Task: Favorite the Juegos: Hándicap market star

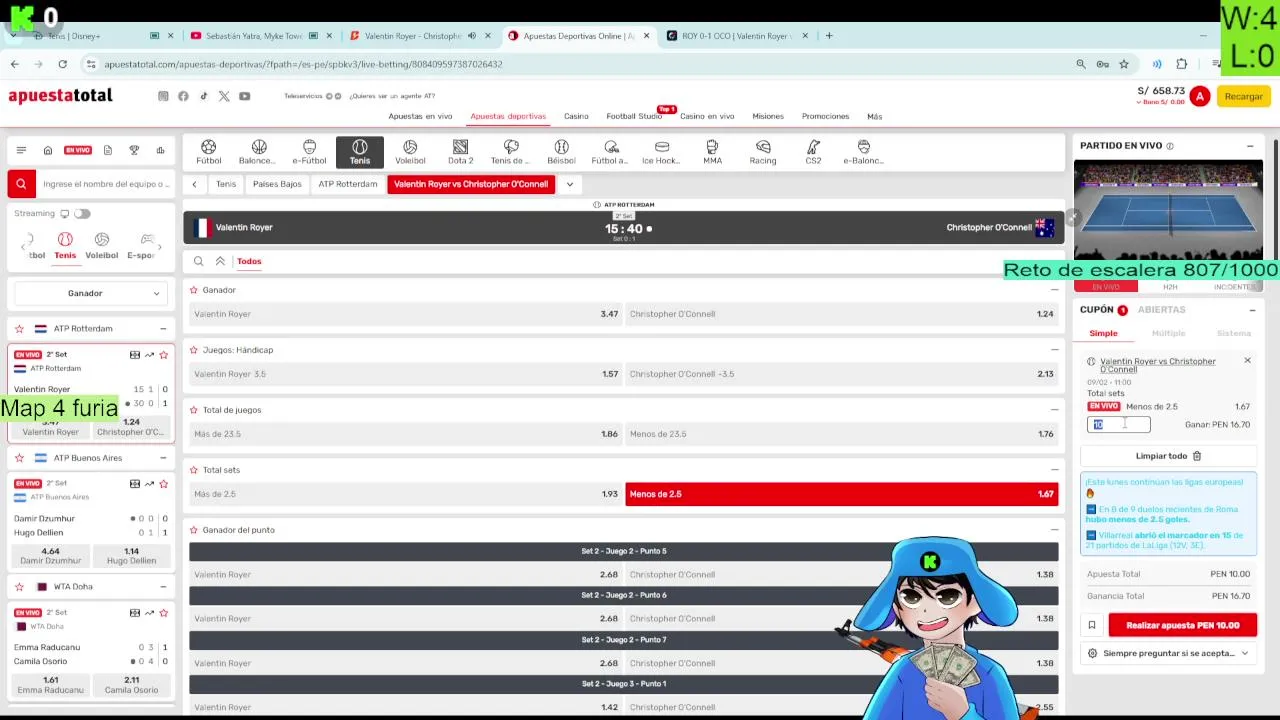Action: click(194, 350)
